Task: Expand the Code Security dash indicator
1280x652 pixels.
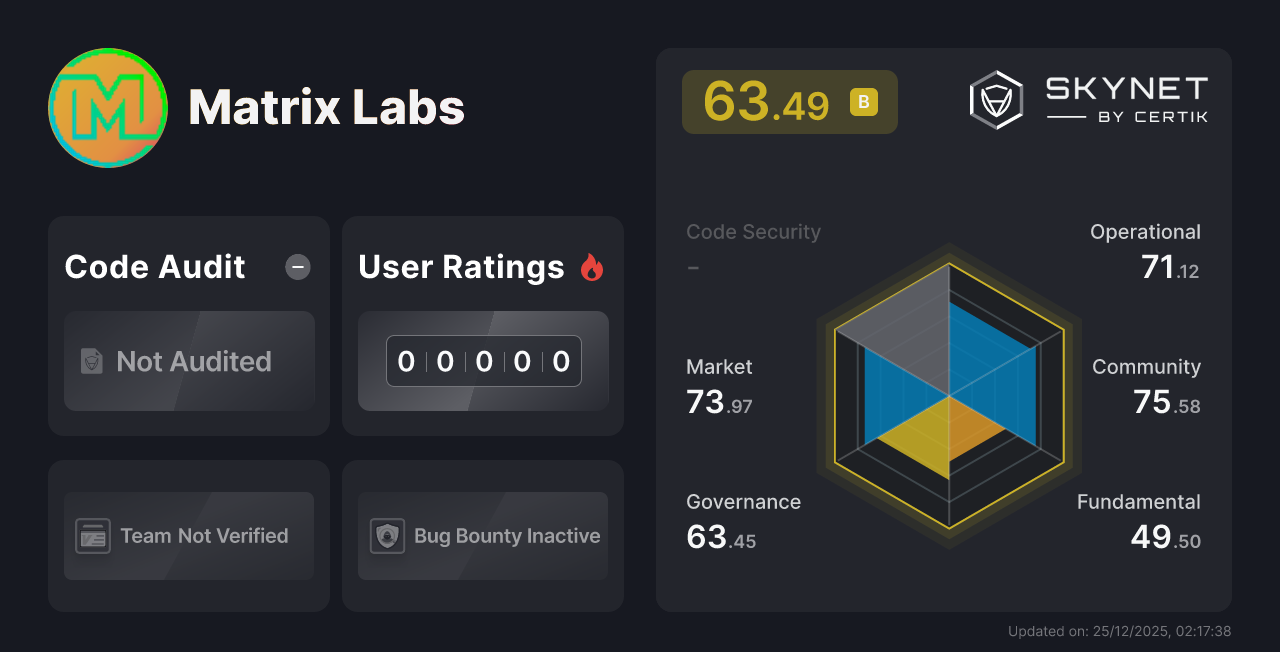Action: click(x=693, y=268)
